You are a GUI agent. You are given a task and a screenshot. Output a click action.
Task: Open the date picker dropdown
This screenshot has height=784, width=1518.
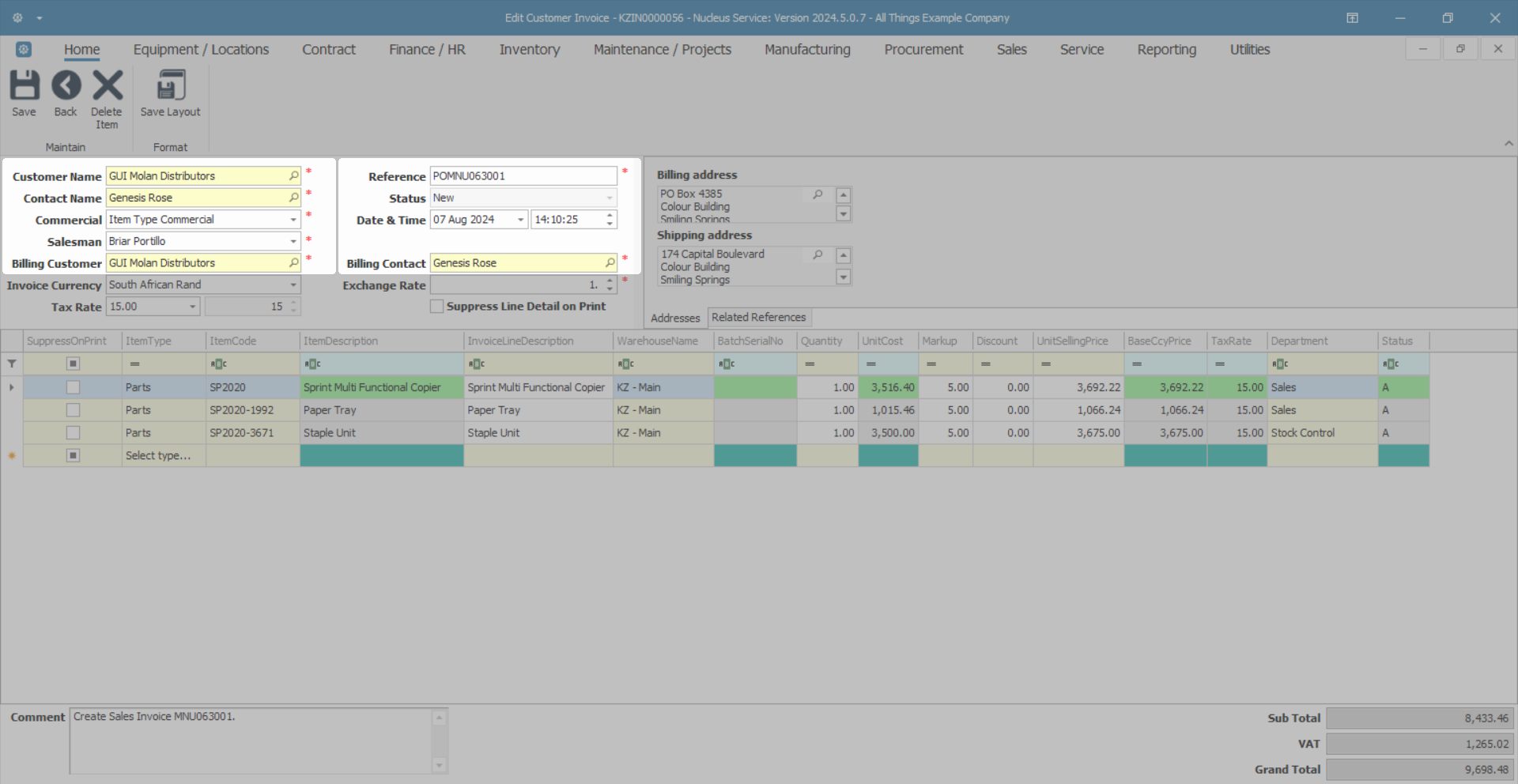[x=520, y=220]
